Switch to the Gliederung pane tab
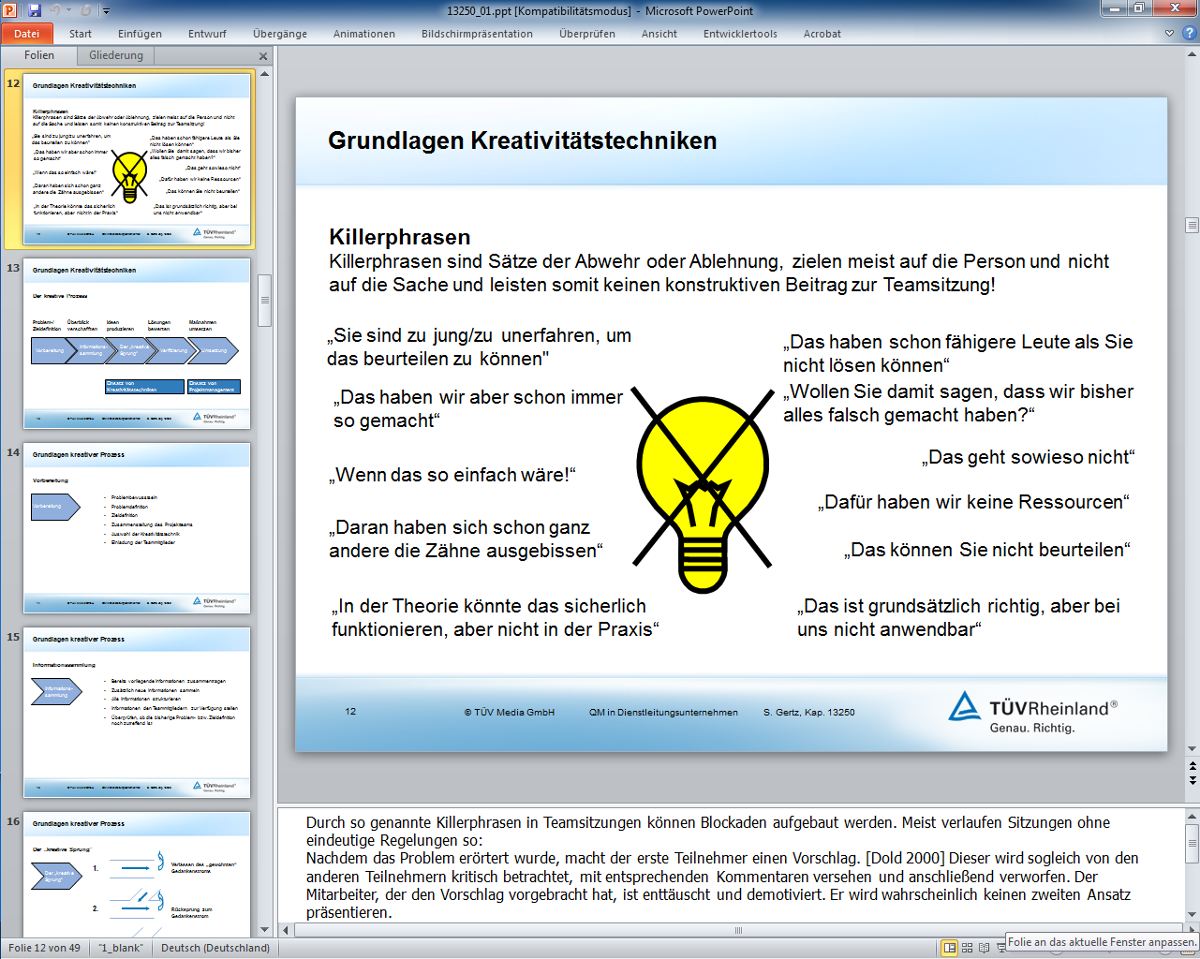The width and height of the screenshot is (1200, 959). pos(116,56)
